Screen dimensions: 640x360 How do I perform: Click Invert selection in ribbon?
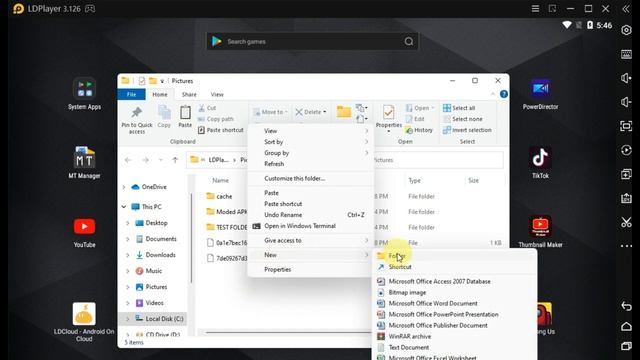pos(467,130)
